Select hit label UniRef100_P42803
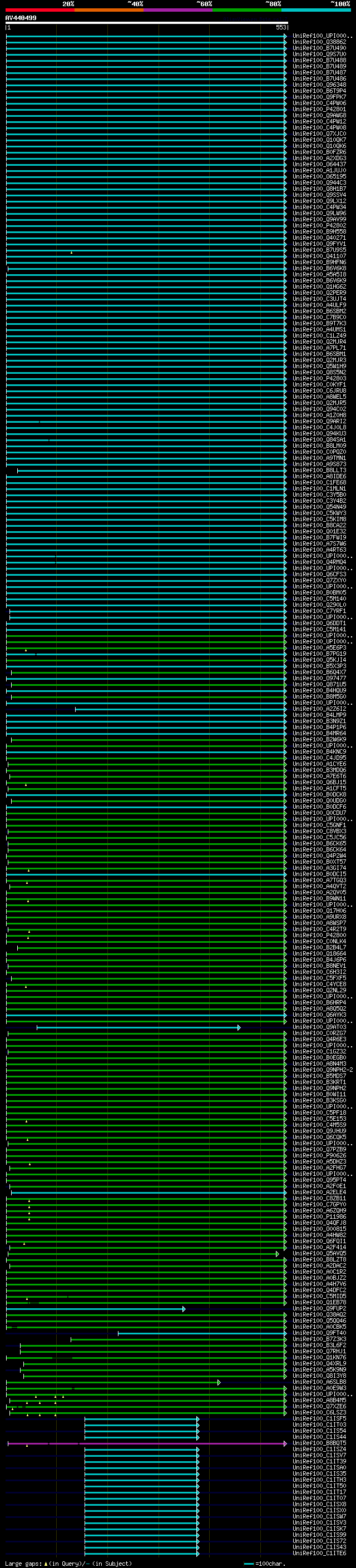Screen dimensions: 356x1568 tap(319, 378)
